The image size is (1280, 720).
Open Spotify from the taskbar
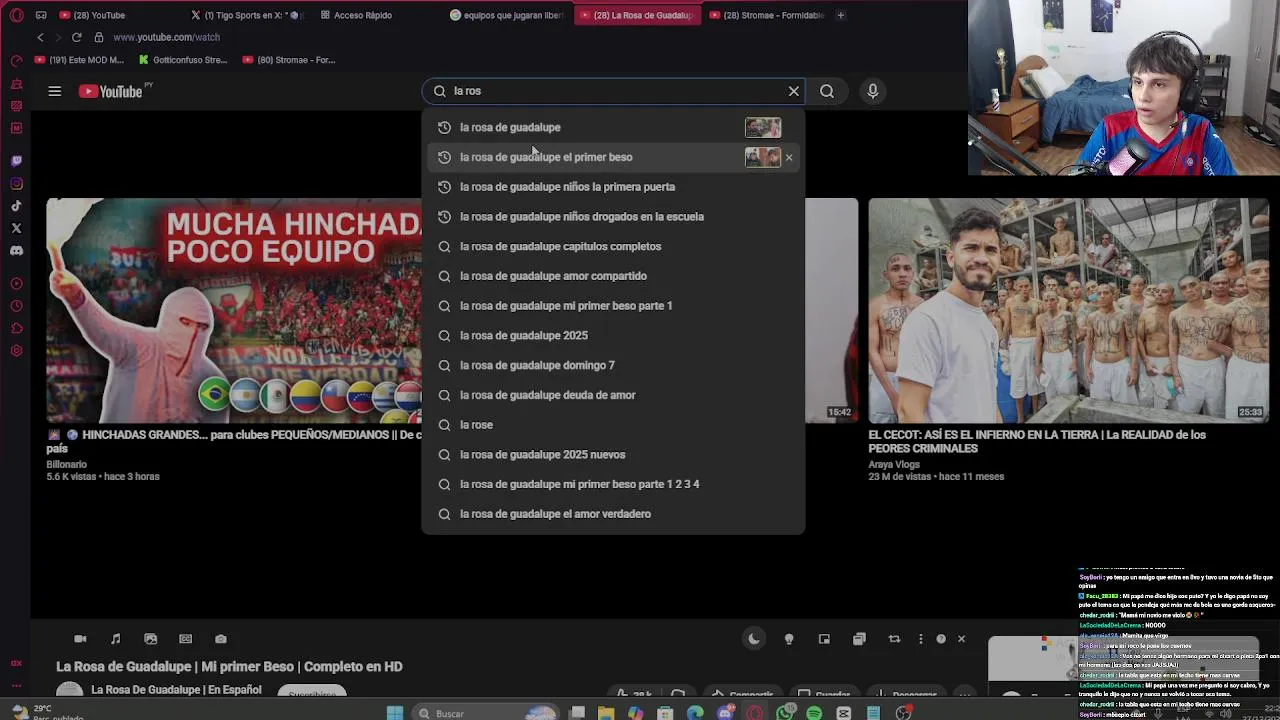pyautogui.click(x=814, y=713)
